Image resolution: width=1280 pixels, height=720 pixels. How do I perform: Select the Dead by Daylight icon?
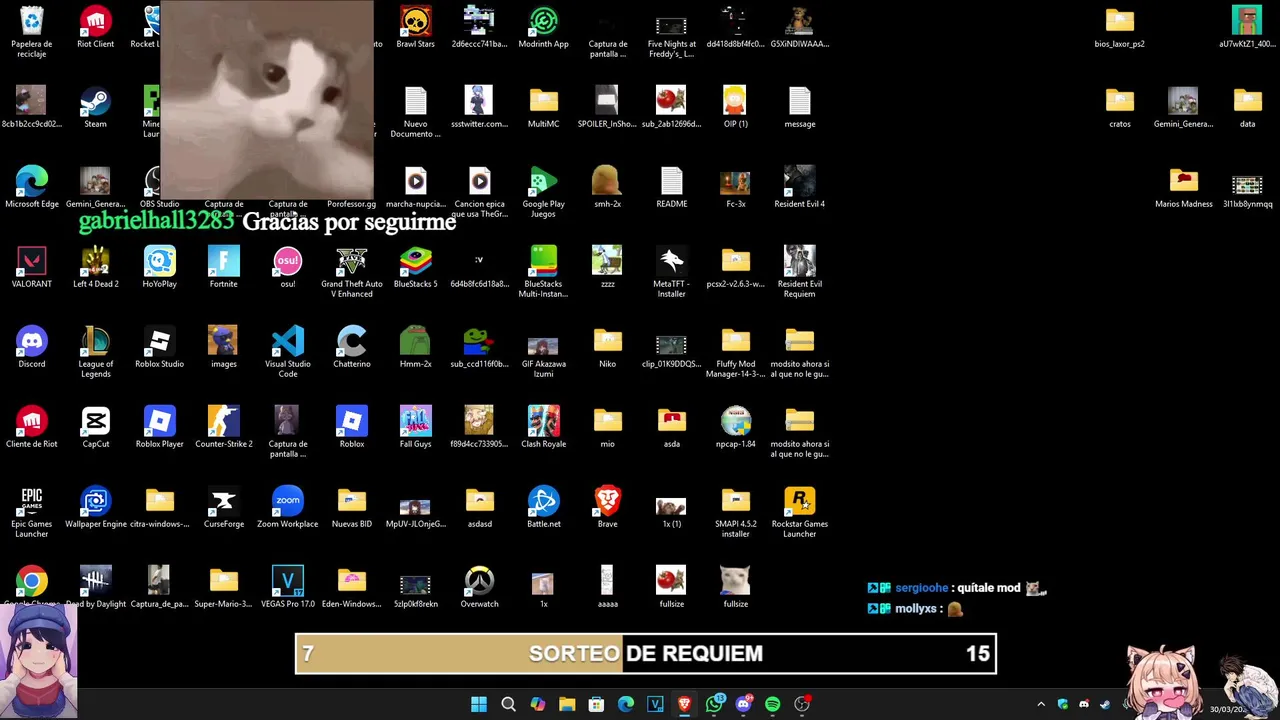(x=96, y=587)
